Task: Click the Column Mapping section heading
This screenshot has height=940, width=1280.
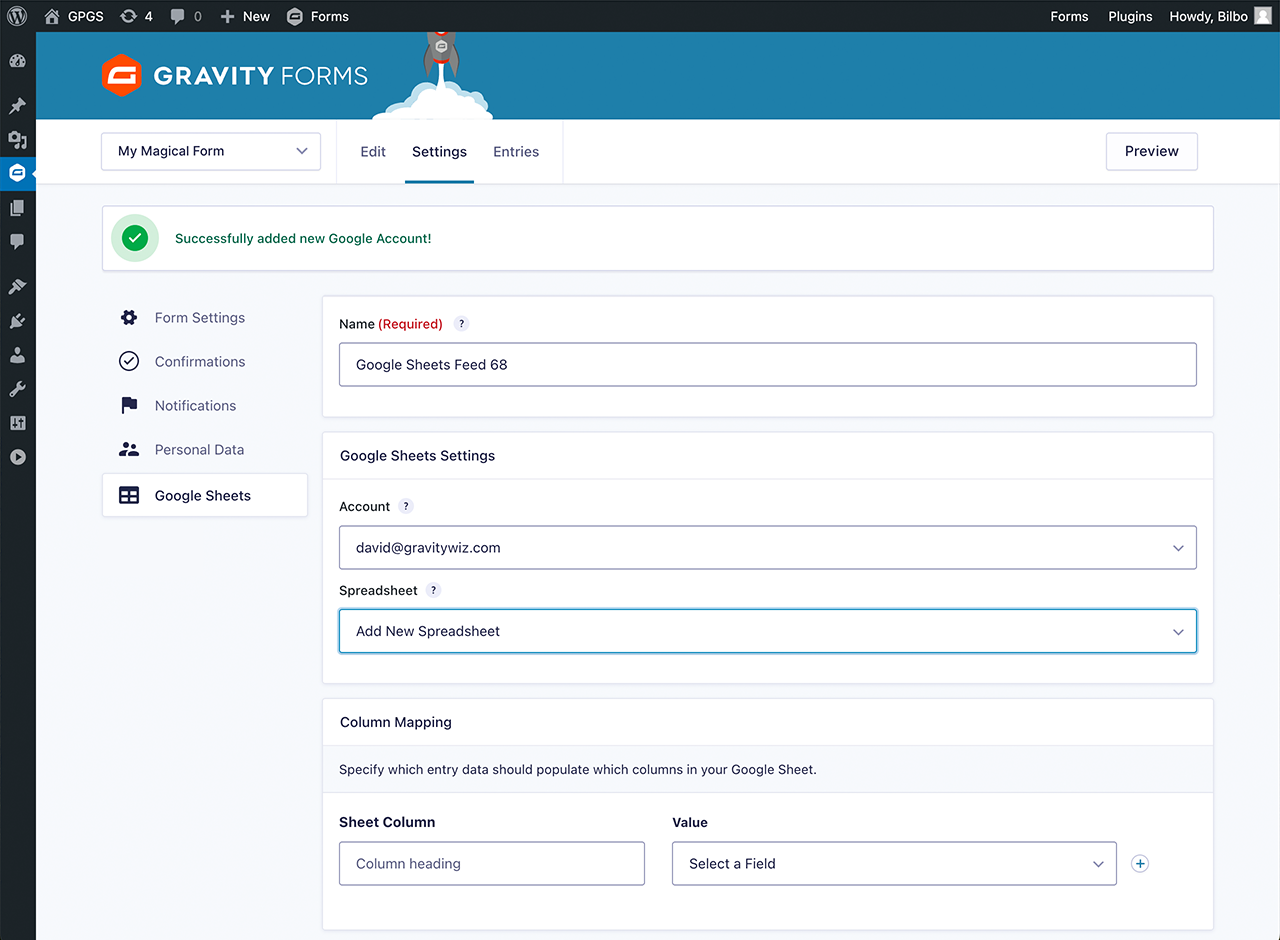Action: pyautogui.click(x=396, y=722)
